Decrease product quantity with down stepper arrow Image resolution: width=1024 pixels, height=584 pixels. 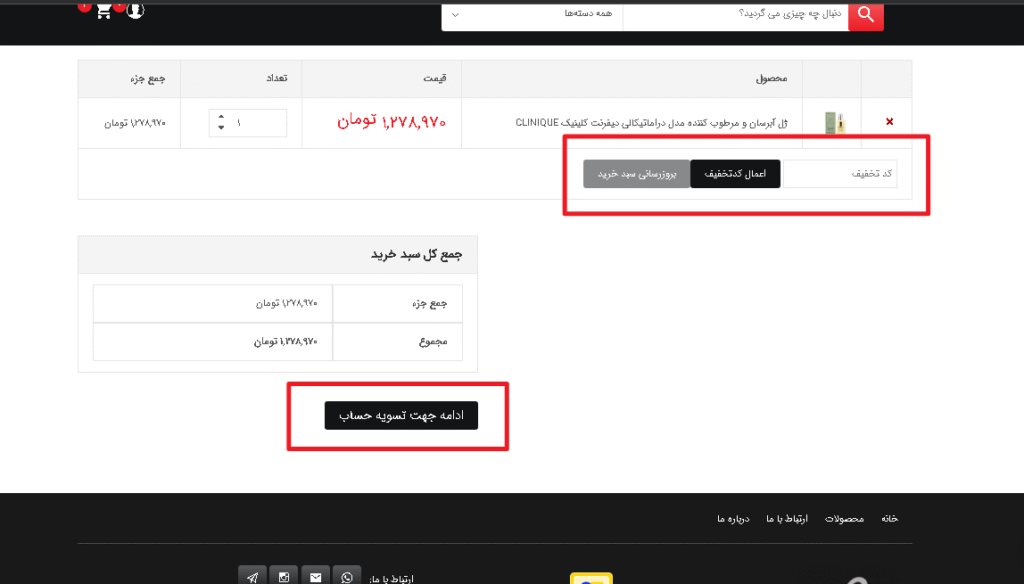(x=220, y=128)
